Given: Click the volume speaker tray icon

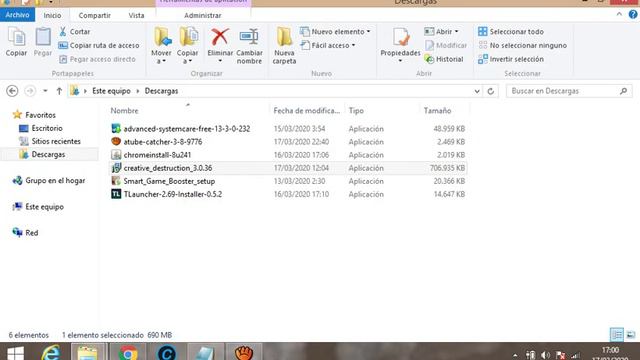Looking at the screenshot, I should 545,355.
